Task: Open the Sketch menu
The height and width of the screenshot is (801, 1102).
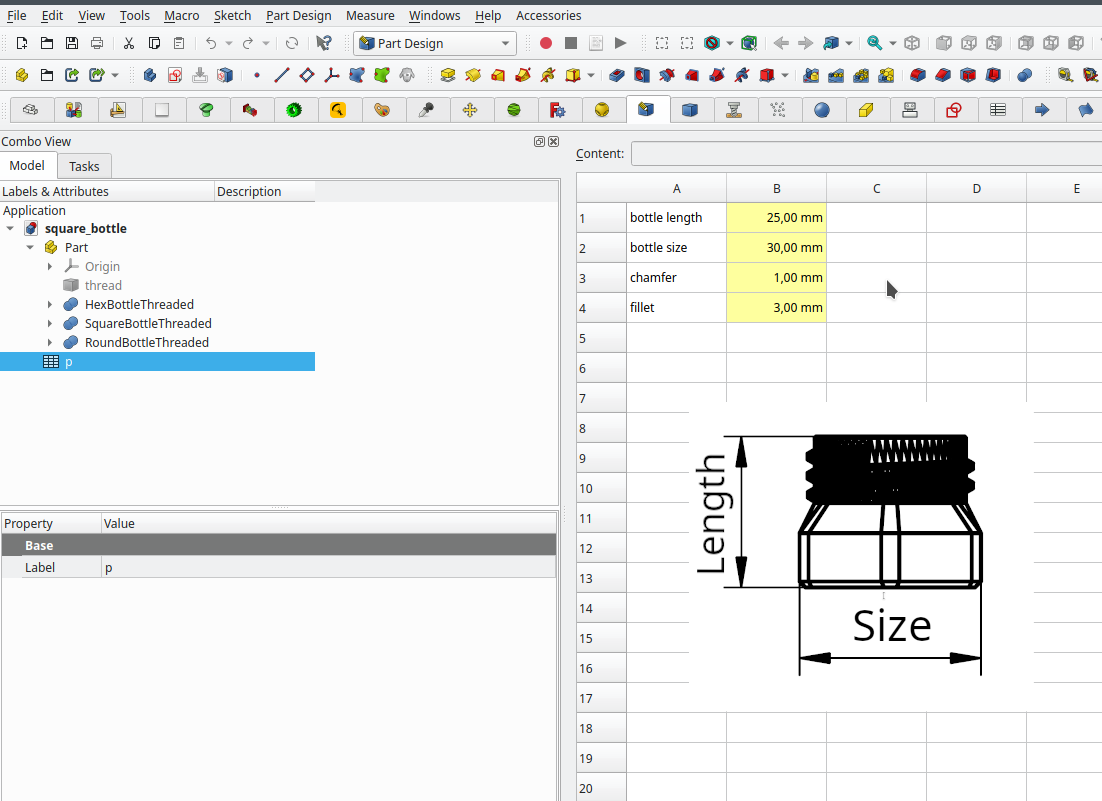Action: [x=232, y=15]
